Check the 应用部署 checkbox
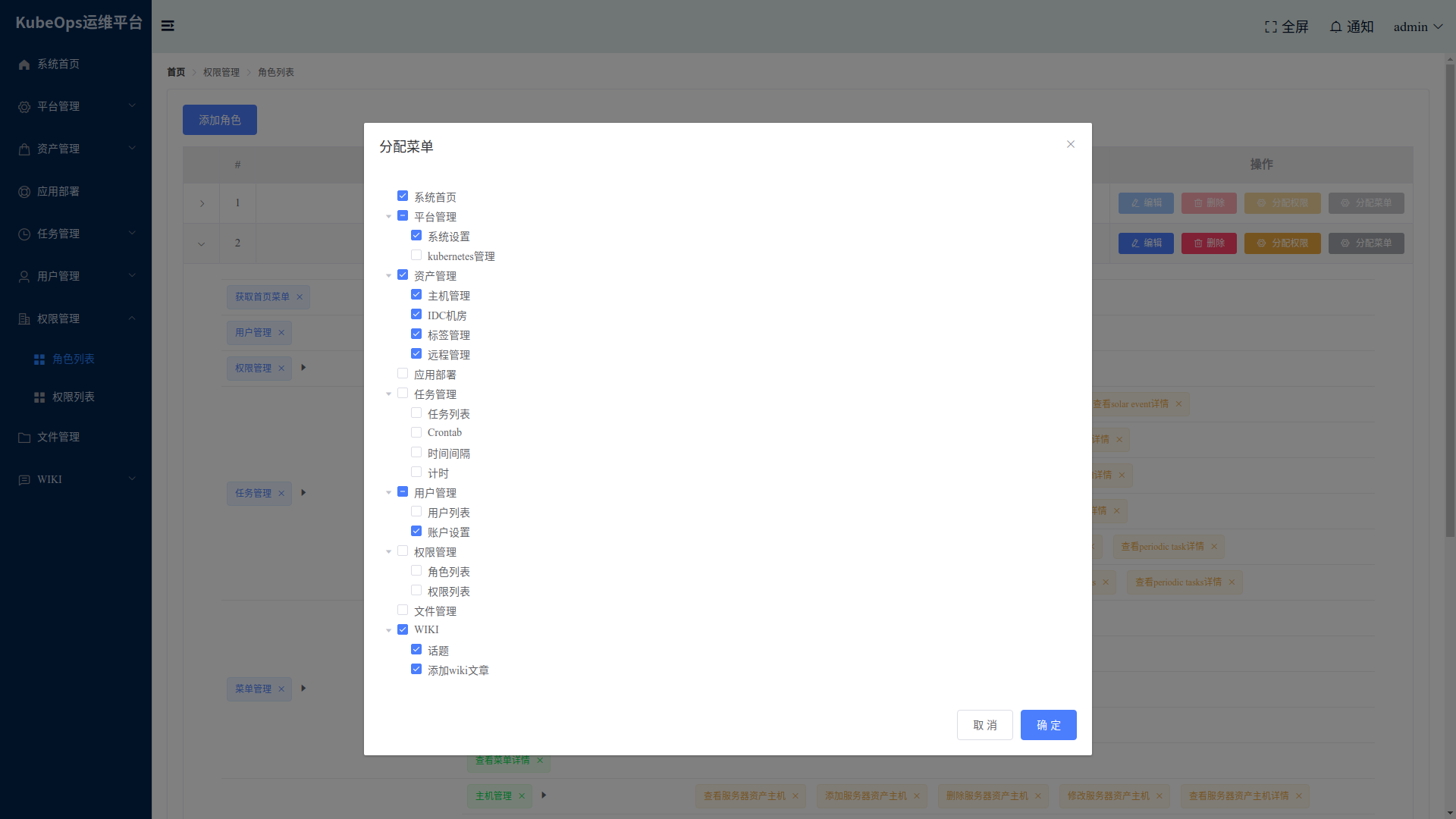The width and height of the screenshot is (1456, 819). (403, 374)
